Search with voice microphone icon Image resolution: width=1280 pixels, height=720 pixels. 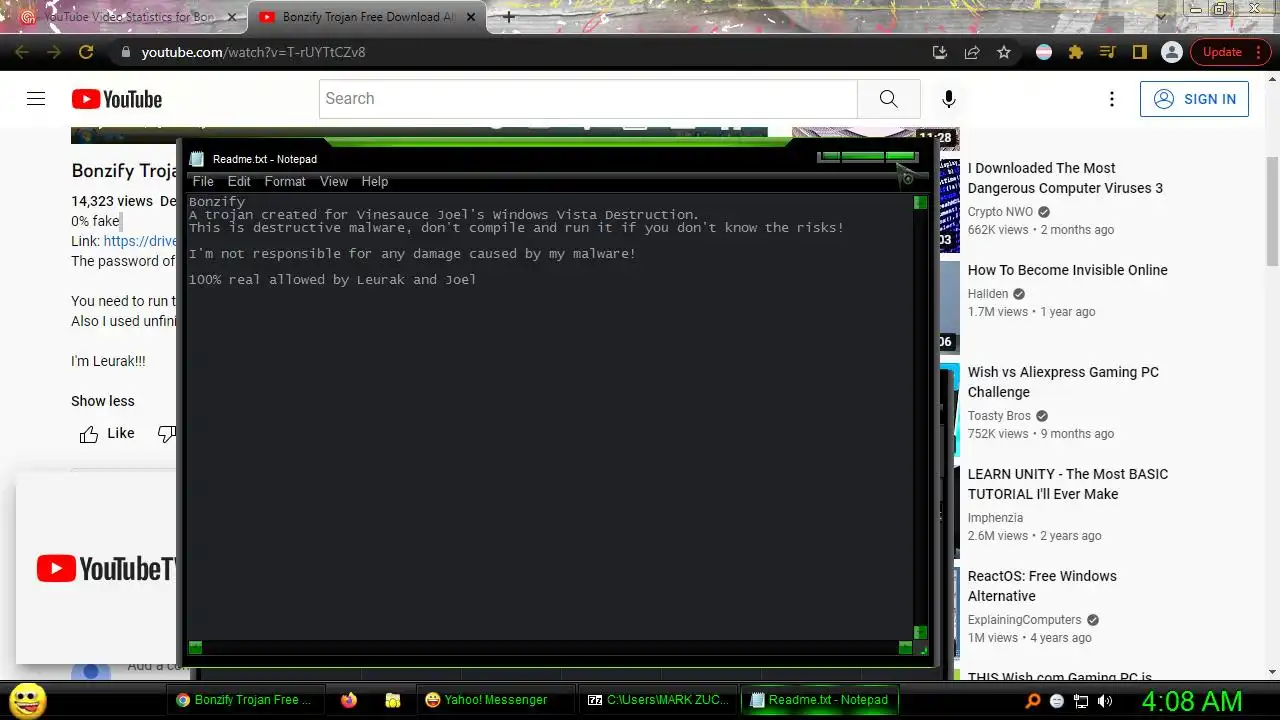[x=949, y=99]
